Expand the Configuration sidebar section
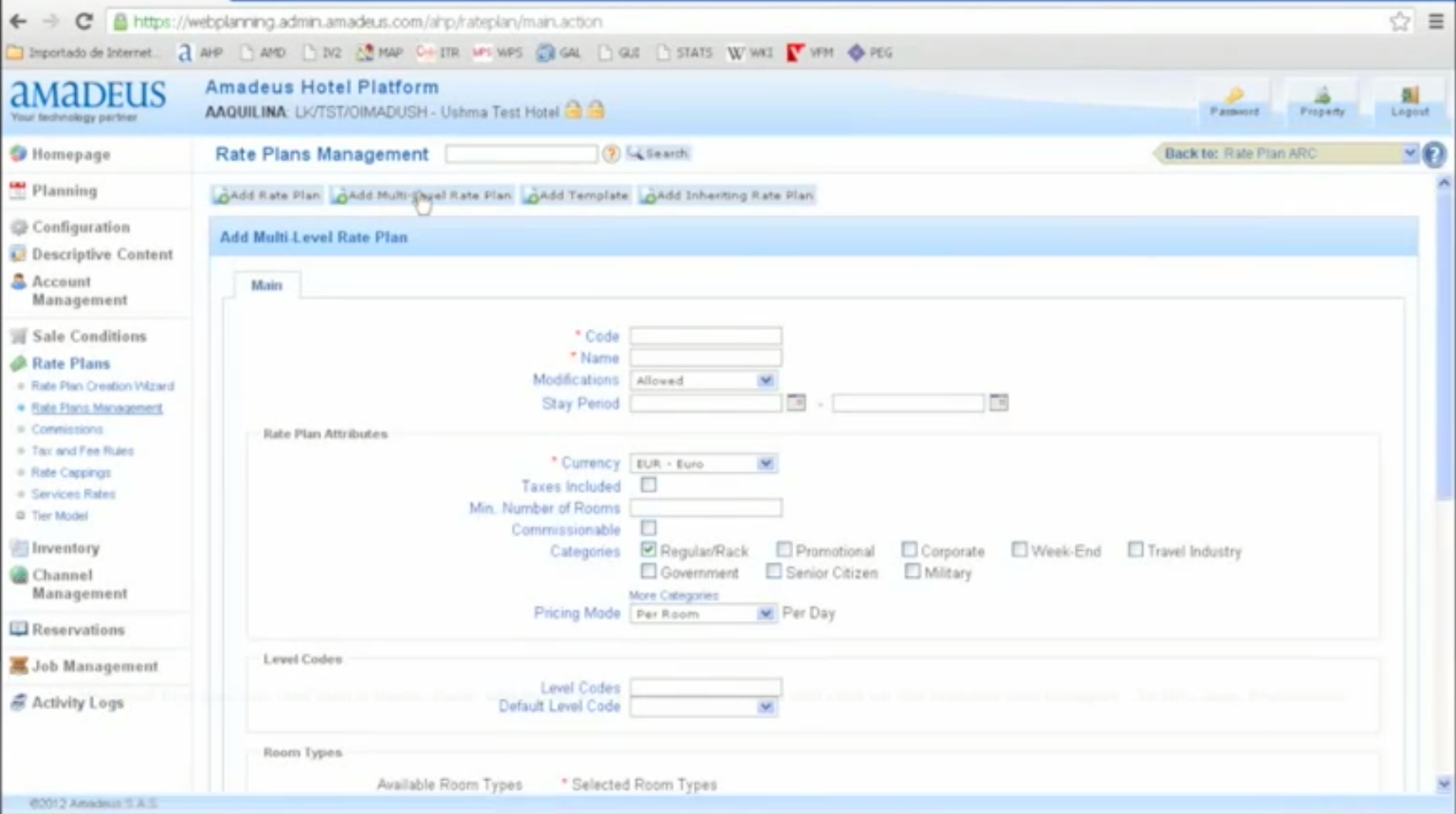This screenshot has height=814, width=1456. point(81,227)
